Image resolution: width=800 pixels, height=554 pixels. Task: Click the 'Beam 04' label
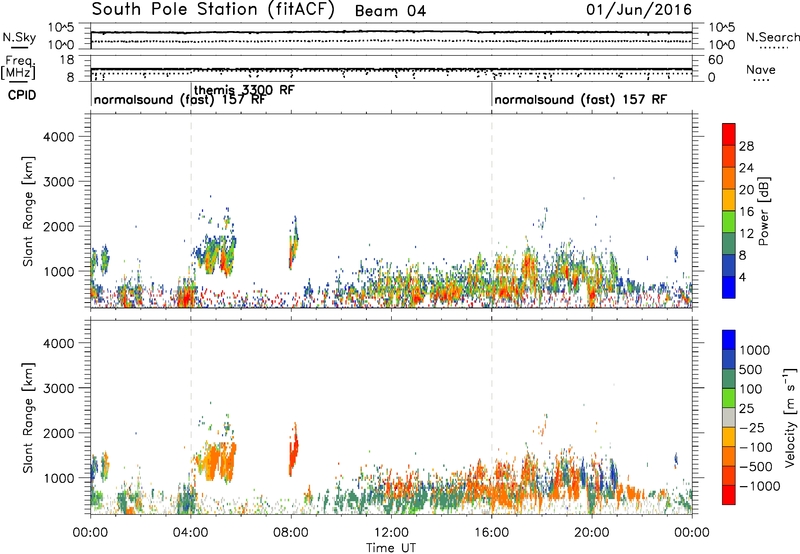pyautogui.click(x=390, y=11)
